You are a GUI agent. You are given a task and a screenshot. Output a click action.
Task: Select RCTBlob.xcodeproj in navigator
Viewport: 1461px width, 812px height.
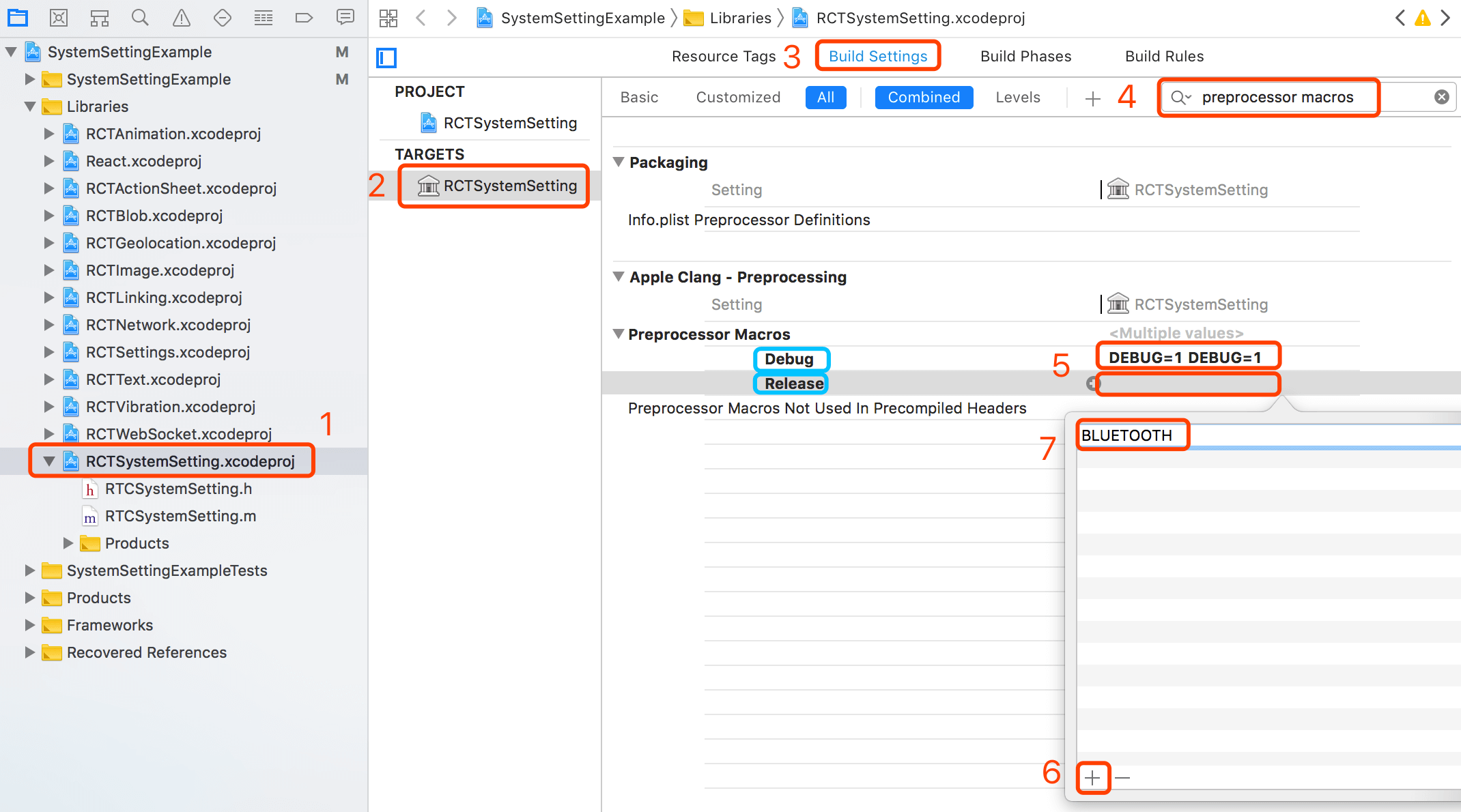pyautogui.click(x=143, y=216)
